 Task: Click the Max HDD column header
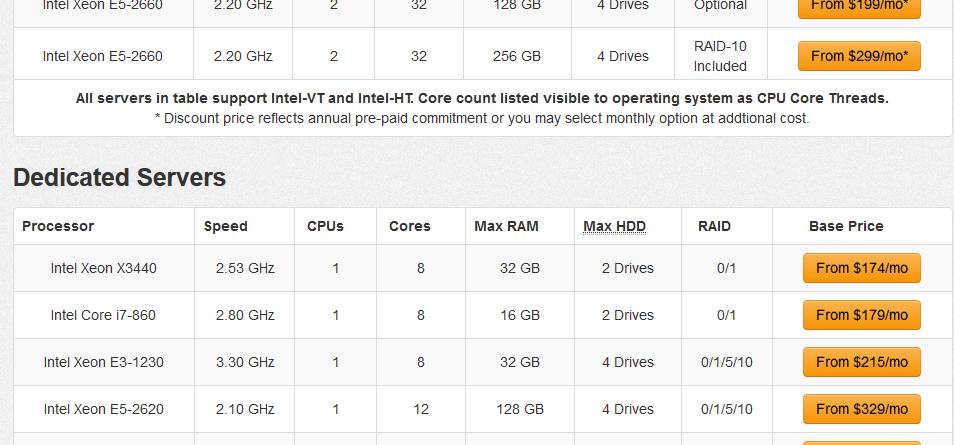[x=614, y=226]
